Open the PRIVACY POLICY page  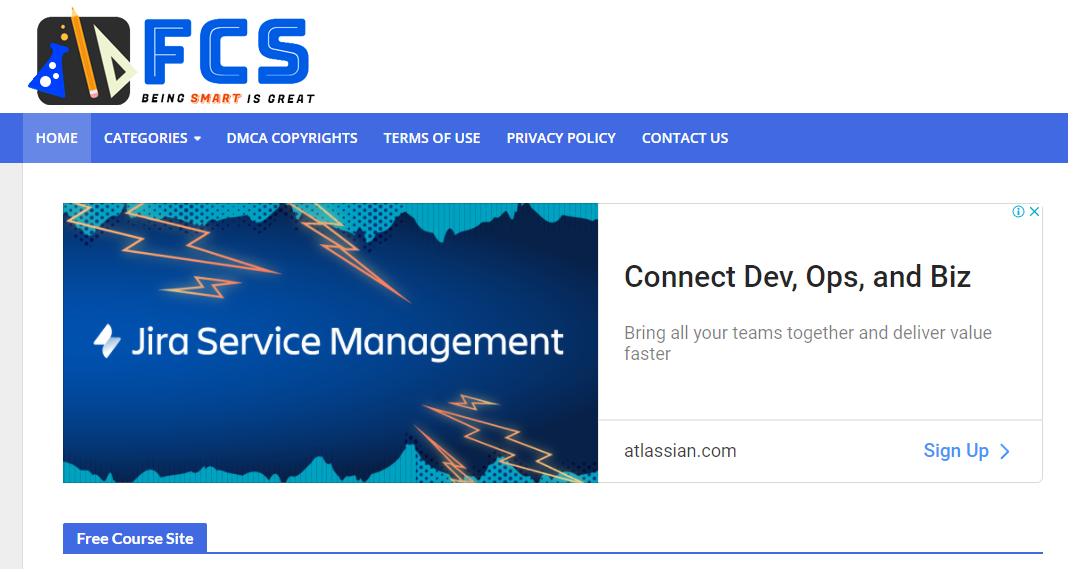561,138
